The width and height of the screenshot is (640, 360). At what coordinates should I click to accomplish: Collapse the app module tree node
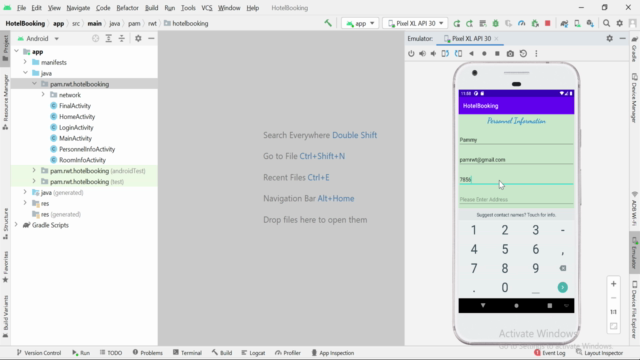pos(17,51)
